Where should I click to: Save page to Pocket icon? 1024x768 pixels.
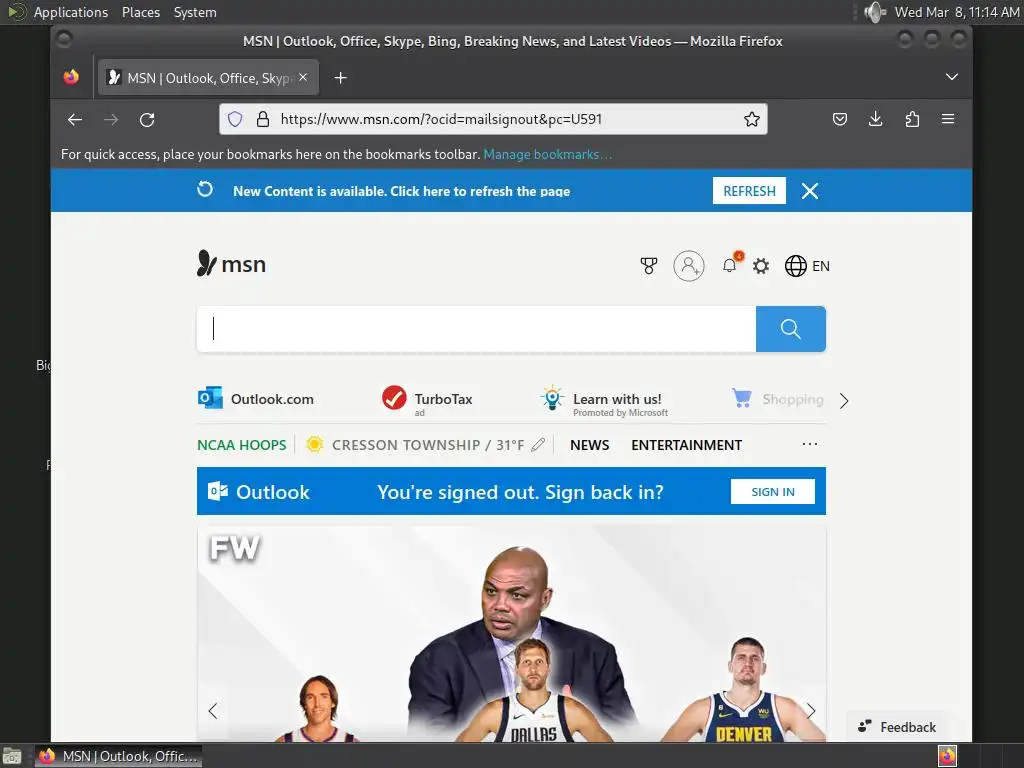840,119
